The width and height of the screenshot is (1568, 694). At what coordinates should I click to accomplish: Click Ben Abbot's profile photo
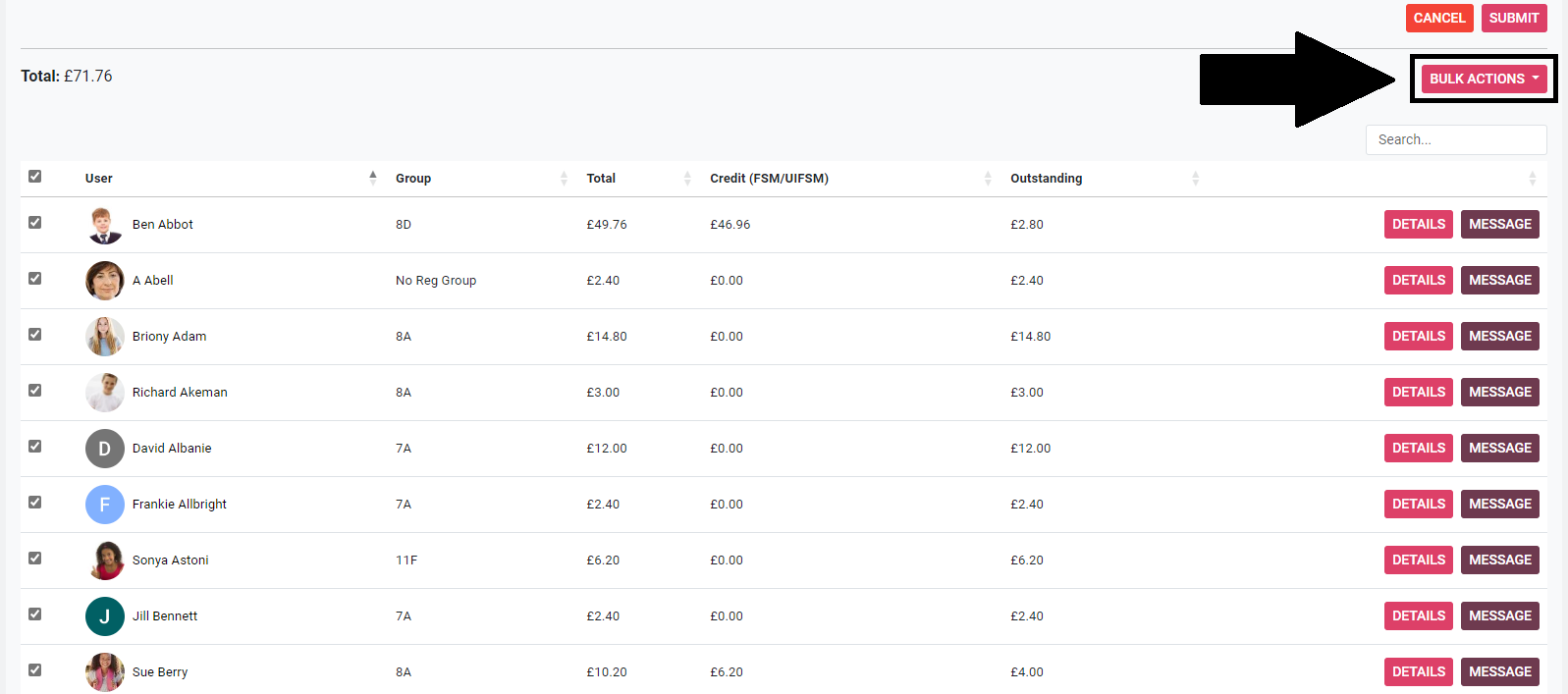click(104, 225)
